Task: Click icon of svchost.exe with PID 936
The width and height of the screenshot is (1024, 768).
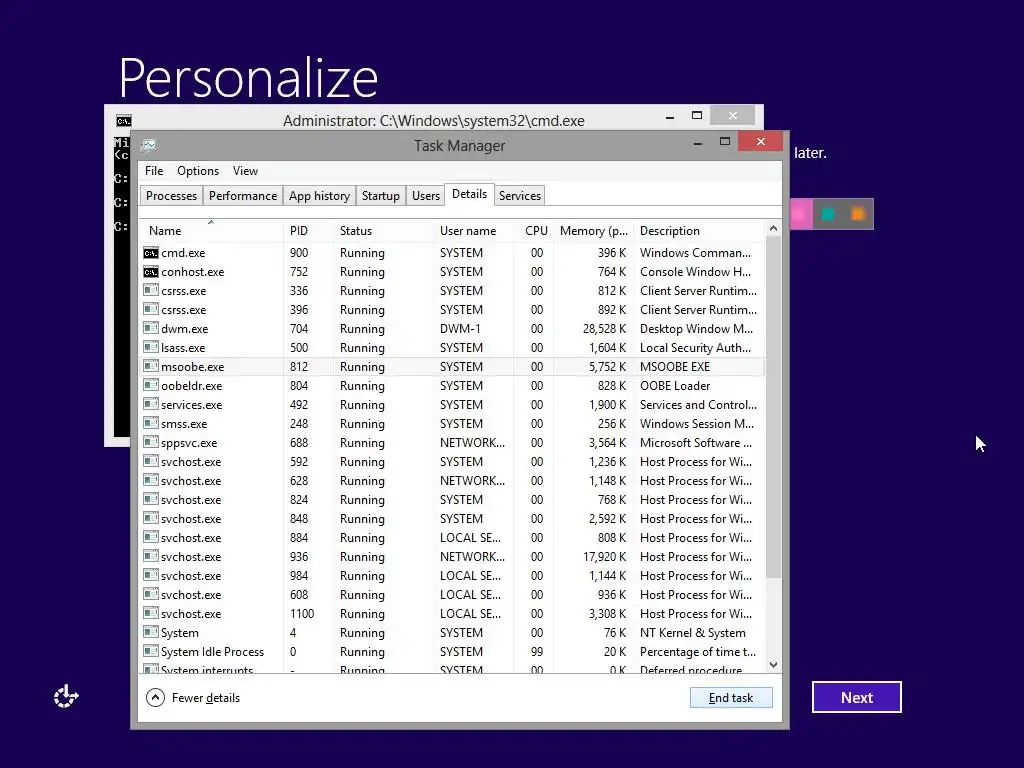Action: [151, 556]
